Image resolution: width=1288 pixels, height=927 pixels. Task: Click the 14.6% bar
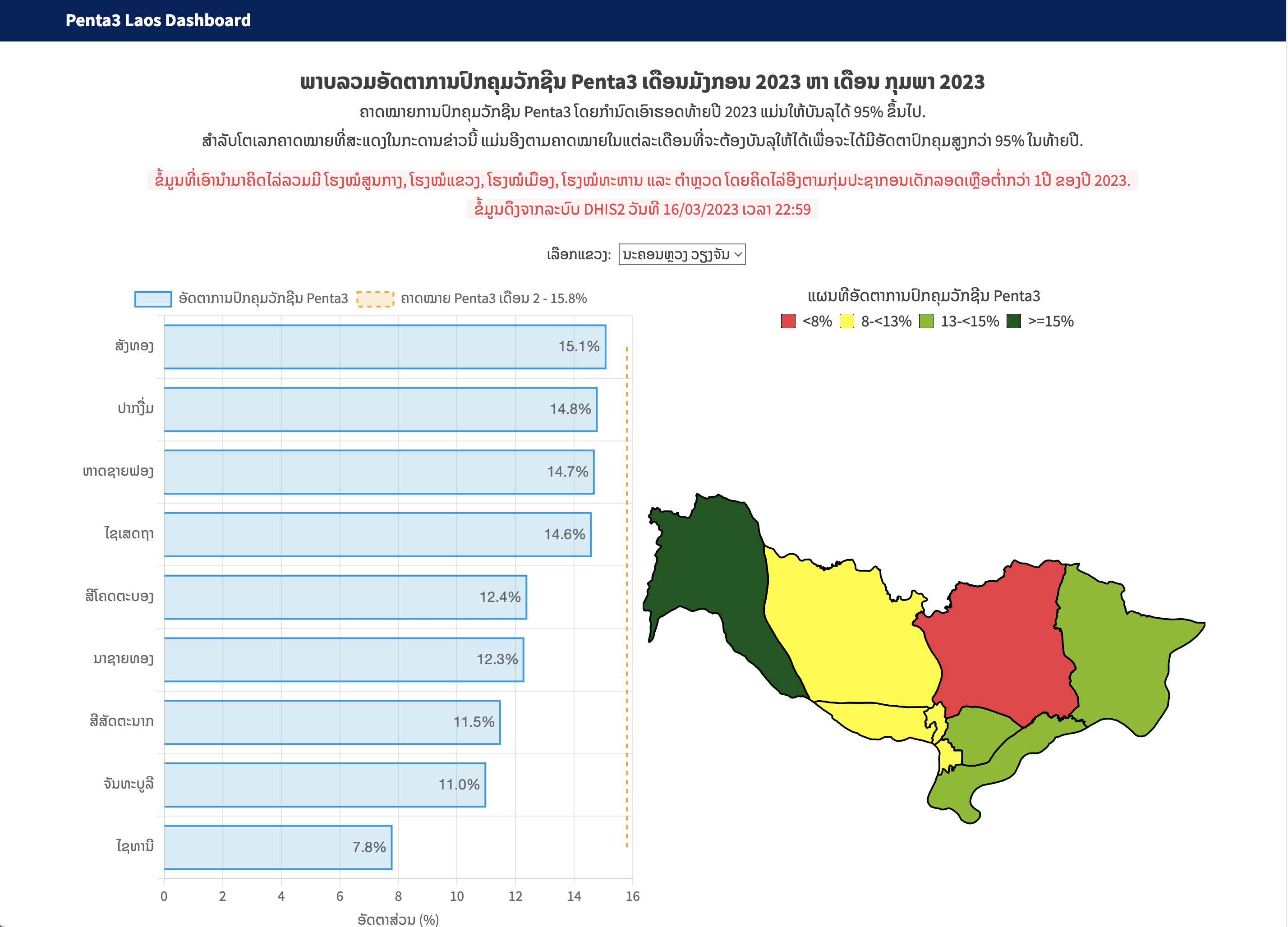[377, 534]
